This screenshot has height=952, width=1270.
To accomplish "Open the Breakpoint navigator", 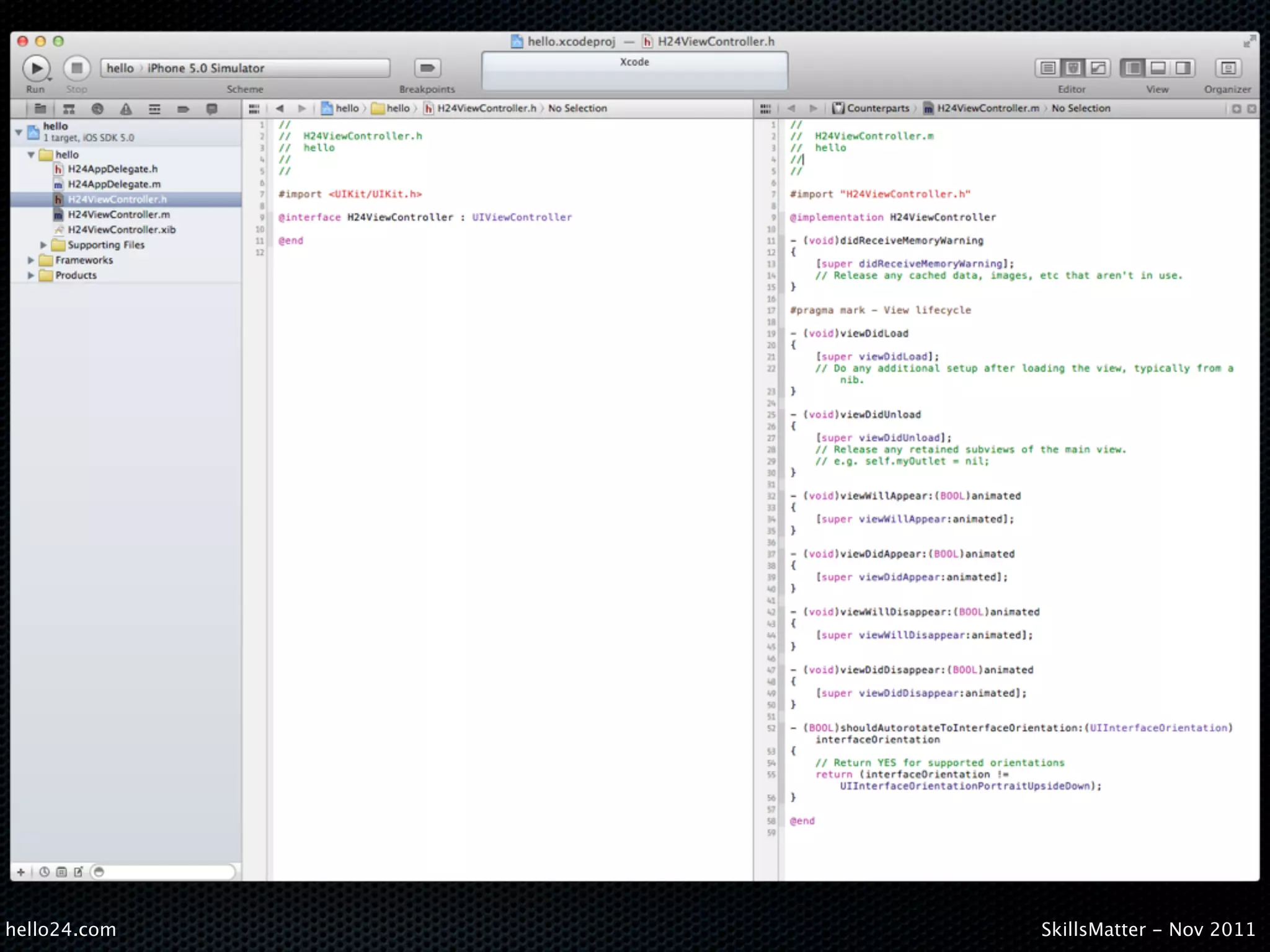I will 183,109.
